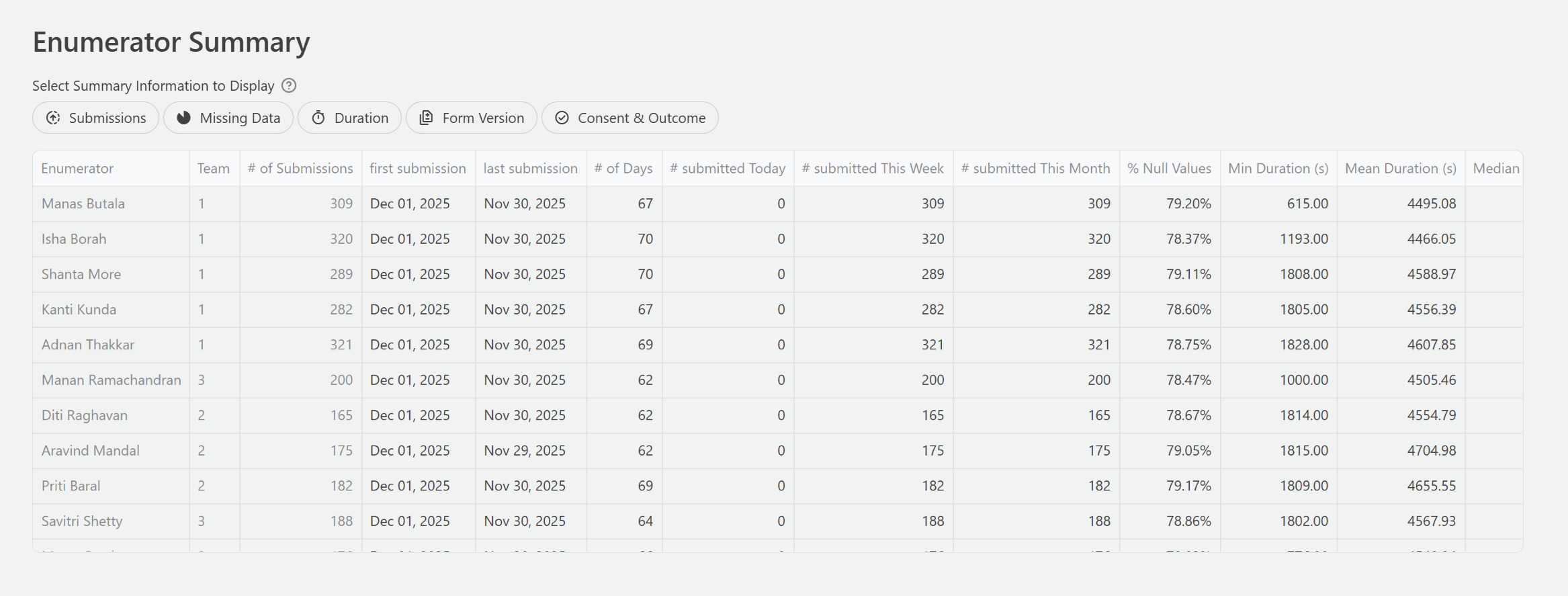Toggle the Missing Data summary option
Viewport: 1568px width, 596px height.
pyautogui.click(x=228, y=118)
